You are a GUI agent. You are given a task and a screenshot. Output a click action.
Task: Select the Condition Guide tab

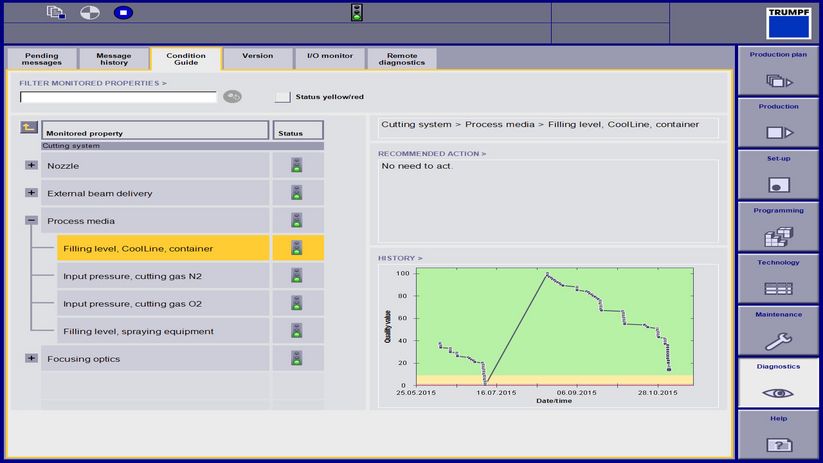186,59
